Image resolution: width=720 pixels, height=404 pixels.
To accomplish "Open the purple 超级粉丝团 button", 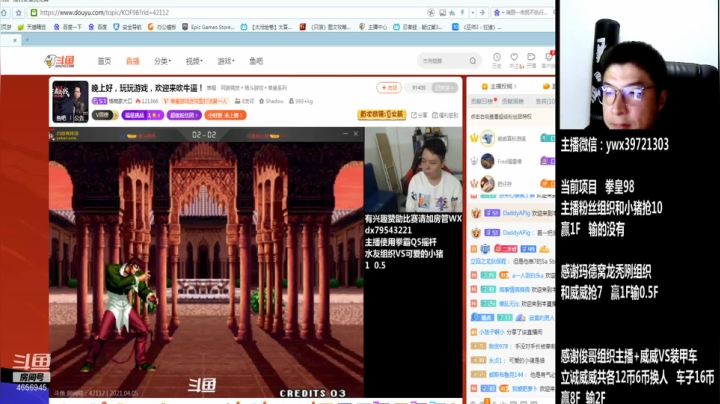I will point(184,115).
